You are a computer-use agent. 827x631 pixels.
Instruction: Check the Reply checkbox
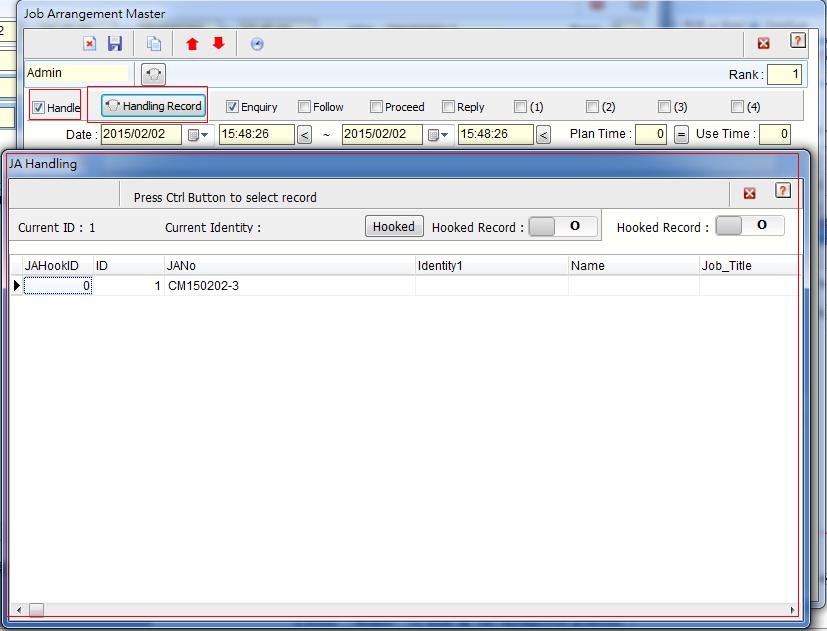point(448,107)
